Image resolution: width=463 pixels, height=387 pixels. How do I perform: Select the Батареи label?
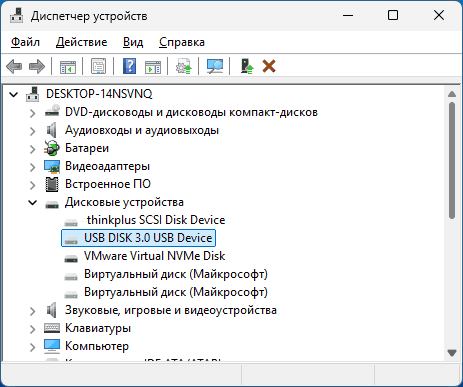point(87,148)
